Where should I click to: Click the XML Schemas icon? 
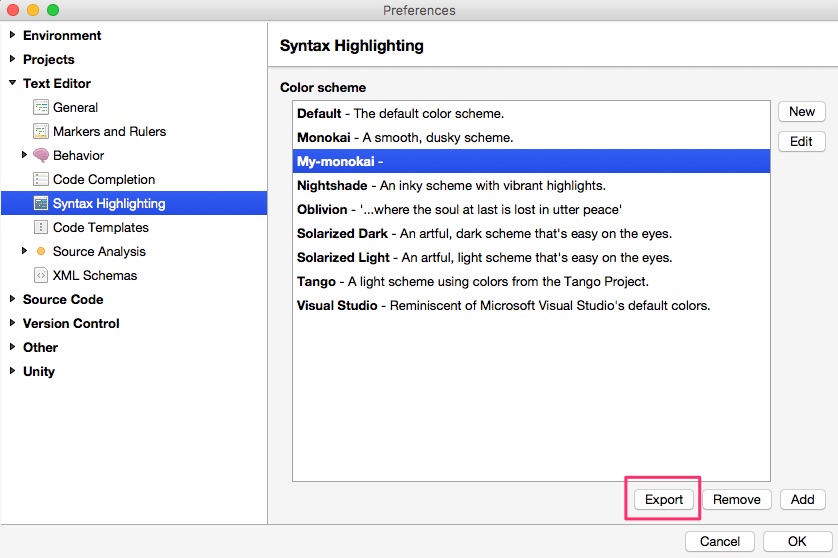point(41,275)
